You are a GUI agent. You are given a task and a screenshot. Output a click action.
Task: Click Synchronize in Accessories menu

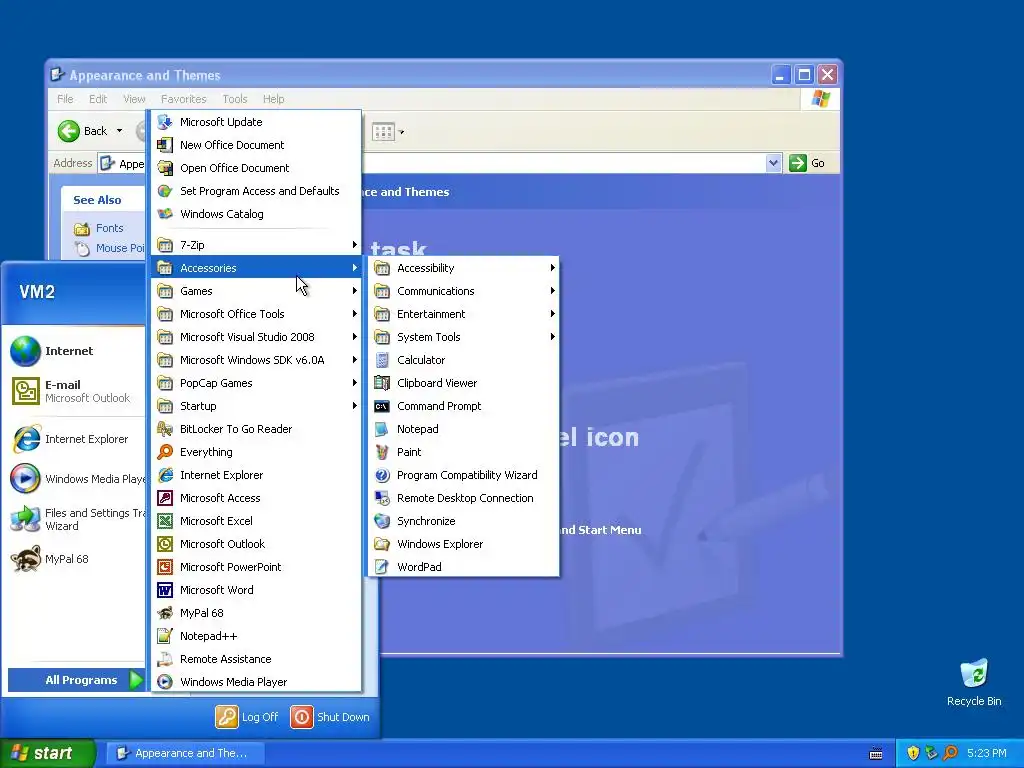click(x=463, y=521)
